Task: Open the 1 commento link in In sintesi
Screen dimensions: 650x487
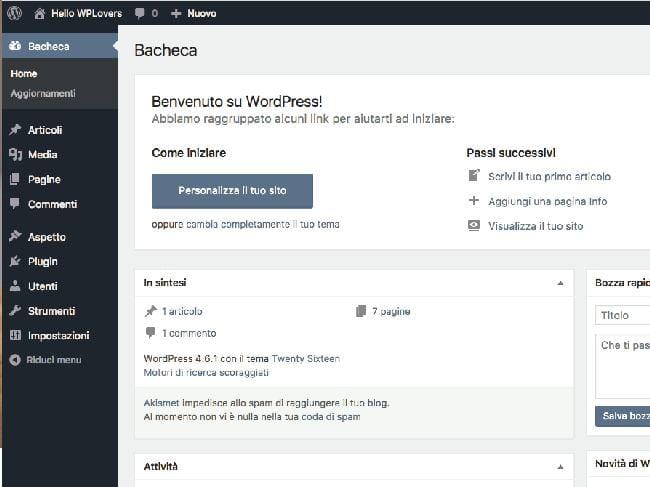Action: click(189, 333)
